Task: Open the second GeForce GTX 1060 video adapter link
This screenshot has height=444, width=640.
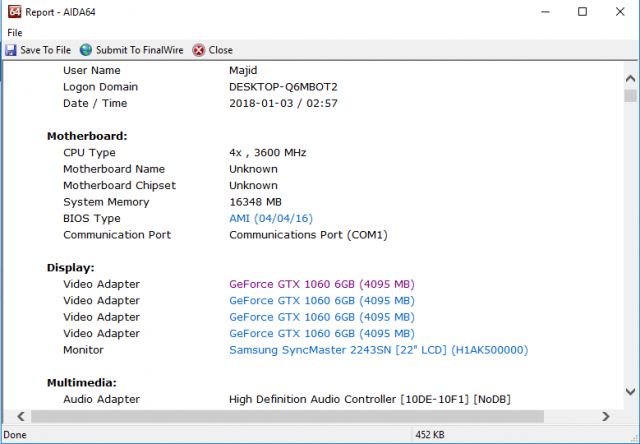Action: 321,300
